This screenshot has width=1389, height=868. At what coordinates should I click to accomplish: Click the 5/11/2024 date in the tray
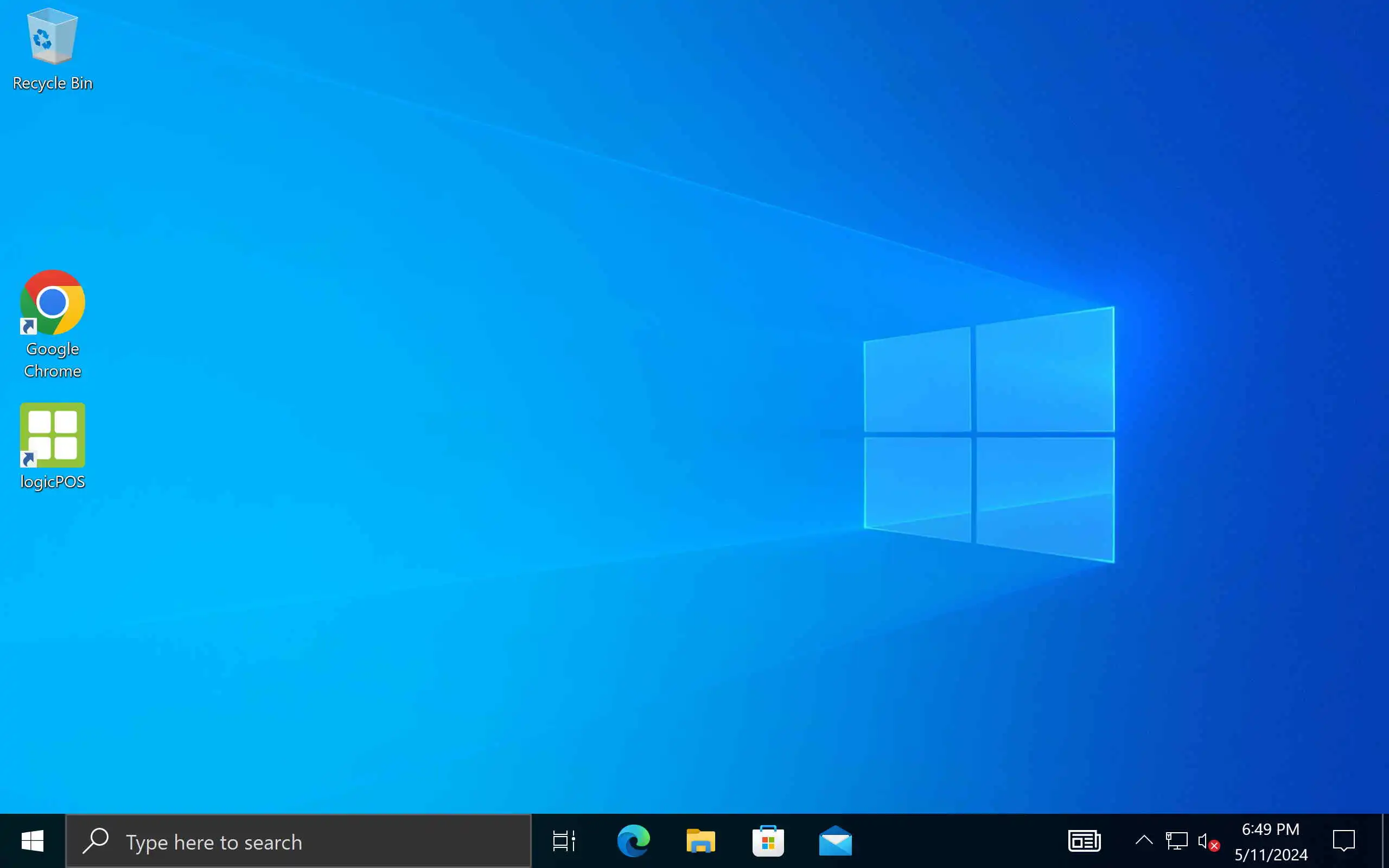[x=1271, y=855]
